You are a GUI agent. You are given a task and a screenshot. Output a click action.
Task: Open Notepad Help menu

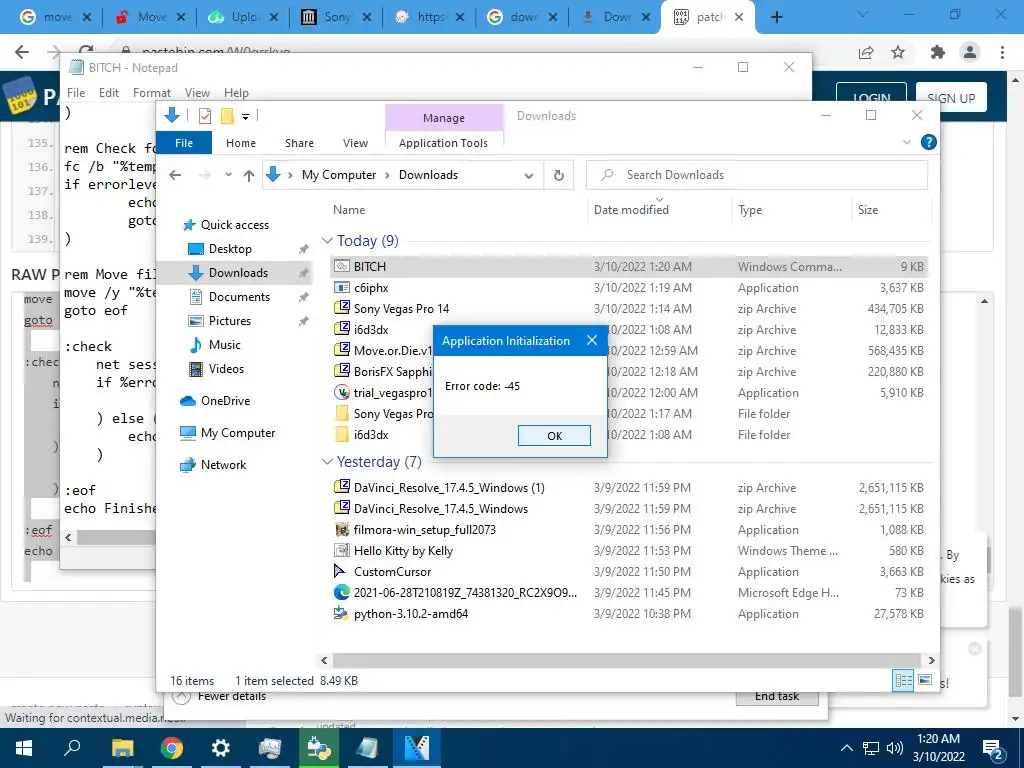[236, 93]
